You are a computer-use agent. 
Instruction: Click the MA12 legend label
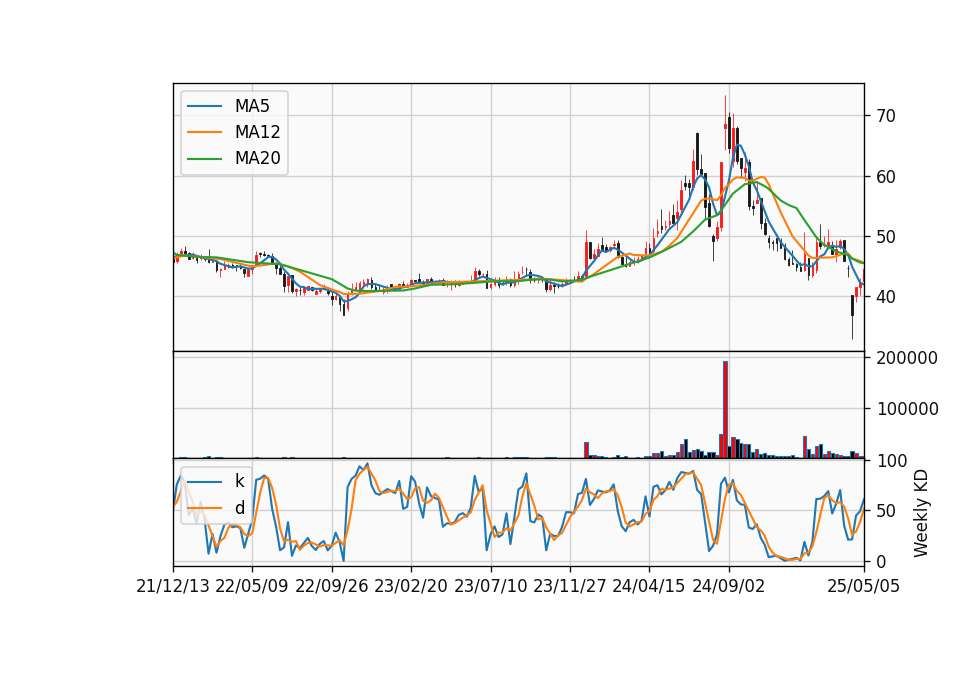pyautogui.click(x=257, y=132)
